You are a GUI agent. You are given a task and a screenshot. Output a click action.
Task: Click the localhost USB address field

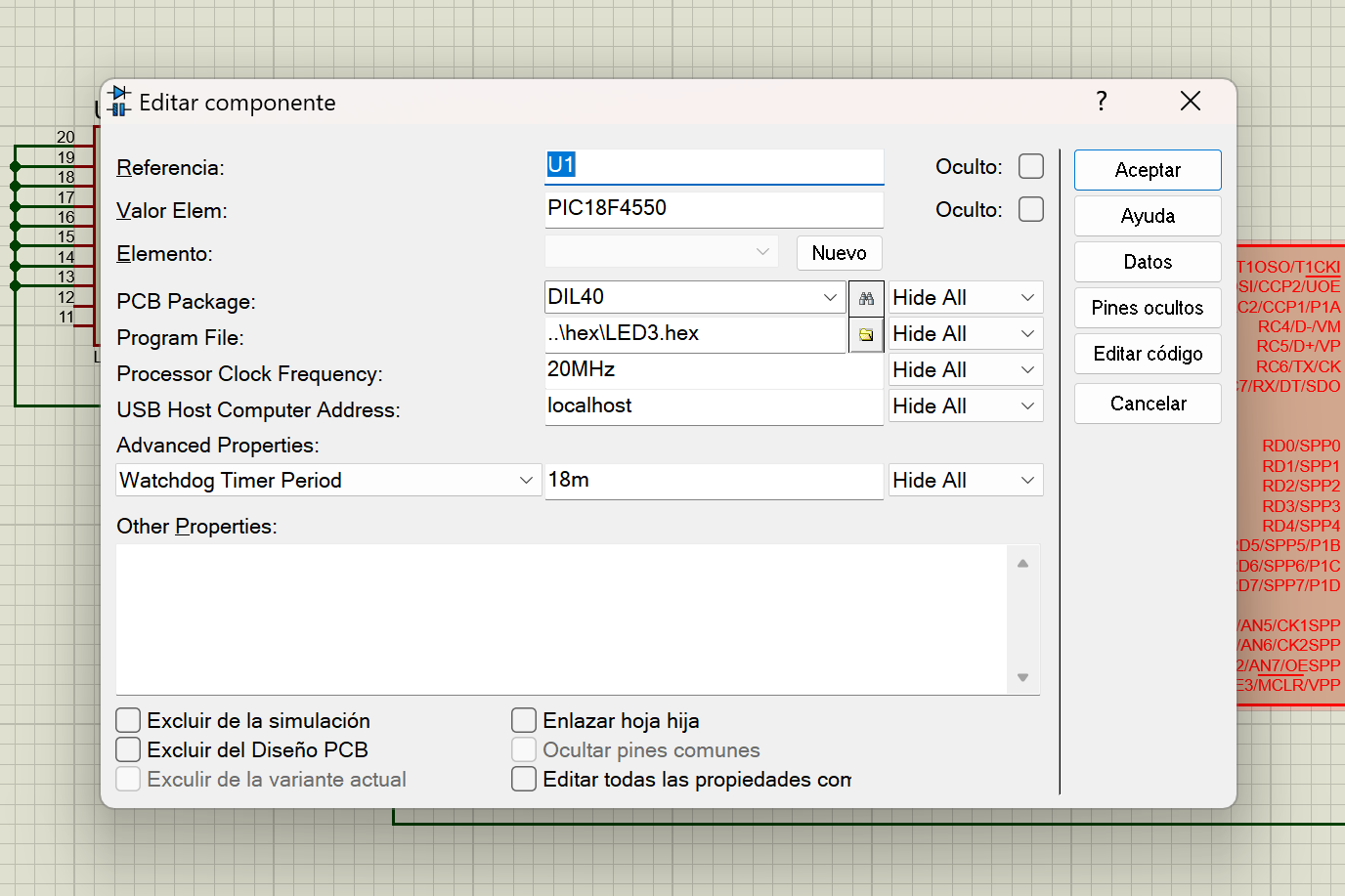pyautogui.click(x=715, y=406)
